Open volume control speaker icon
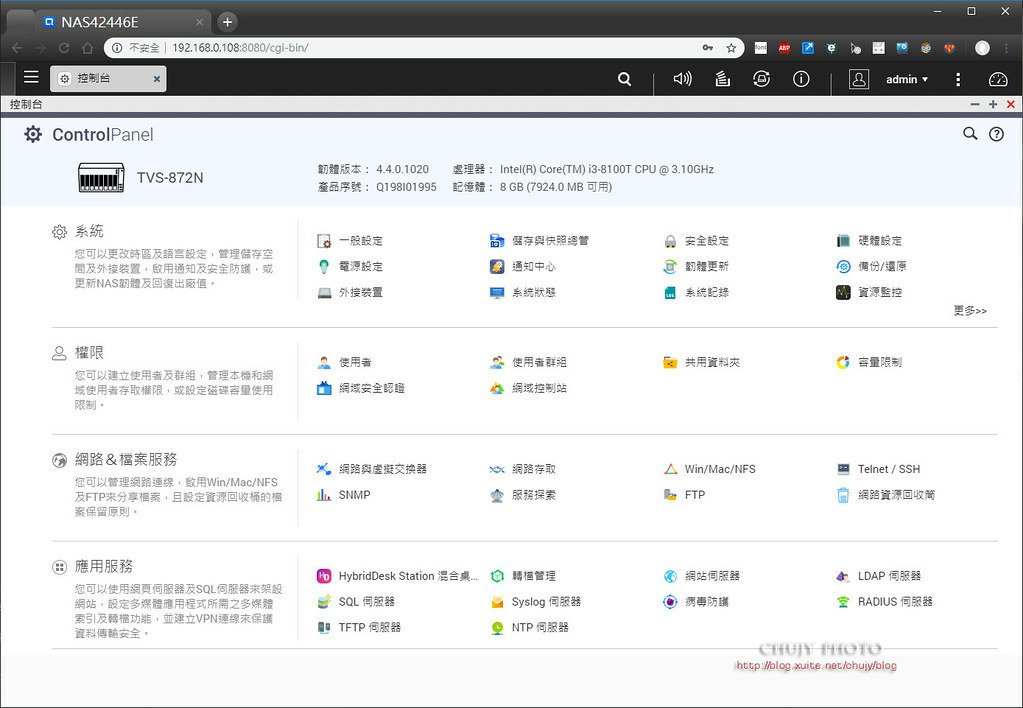Screen dimensions: 1023x708 coord(682,79)
